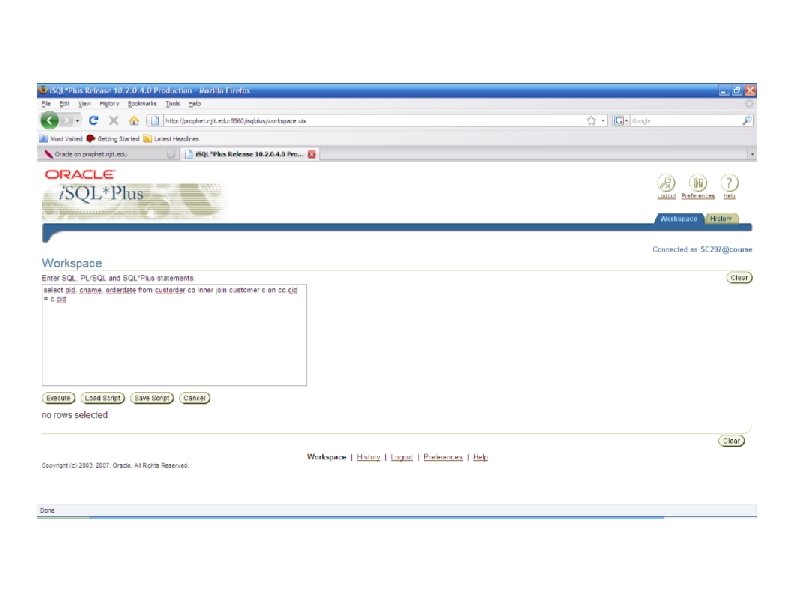Select the Workspace tab of iSQL*Plus
This screenshot has height=600, width=800.
pyautogui.click(x=679, y=219)
